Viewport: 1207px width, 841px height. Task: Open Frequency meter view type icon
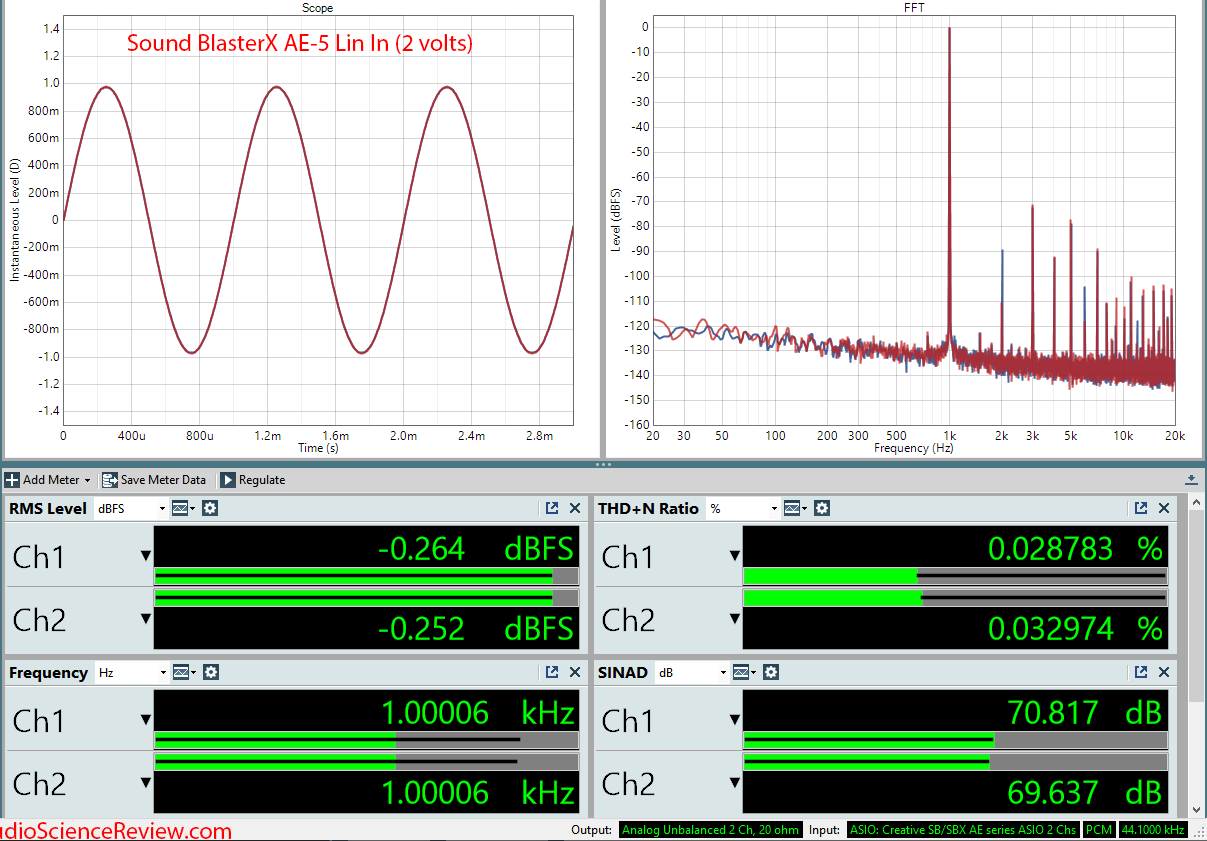[x=183, y=673]
